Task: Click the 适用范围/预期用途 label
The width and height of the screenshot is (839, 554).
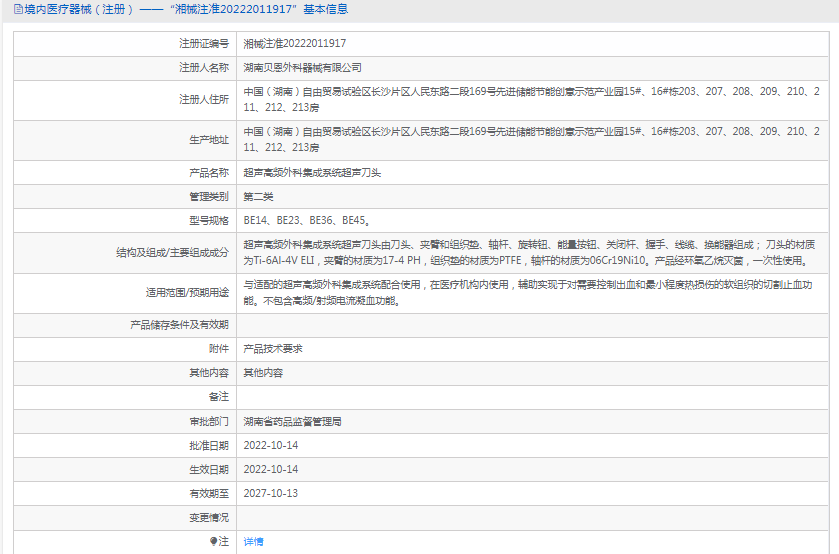Action: [187, 293]
